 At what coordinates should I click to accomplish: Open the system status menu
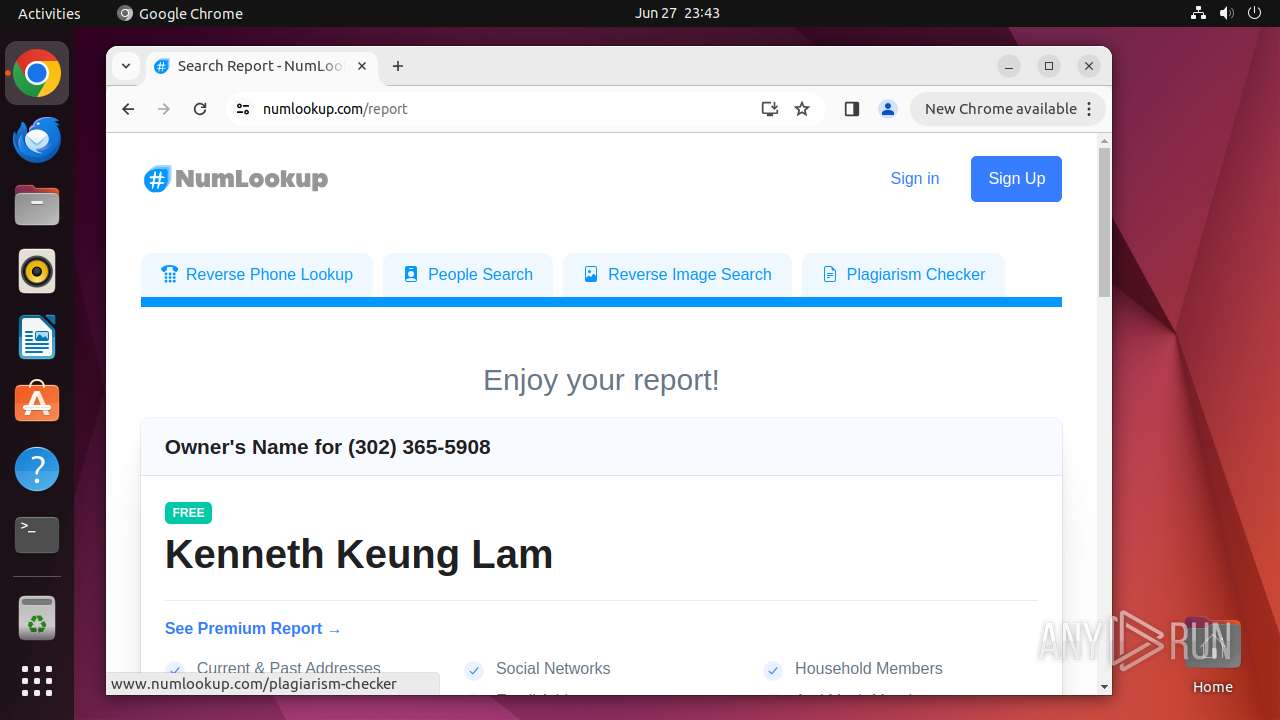tap(1227, 13)
